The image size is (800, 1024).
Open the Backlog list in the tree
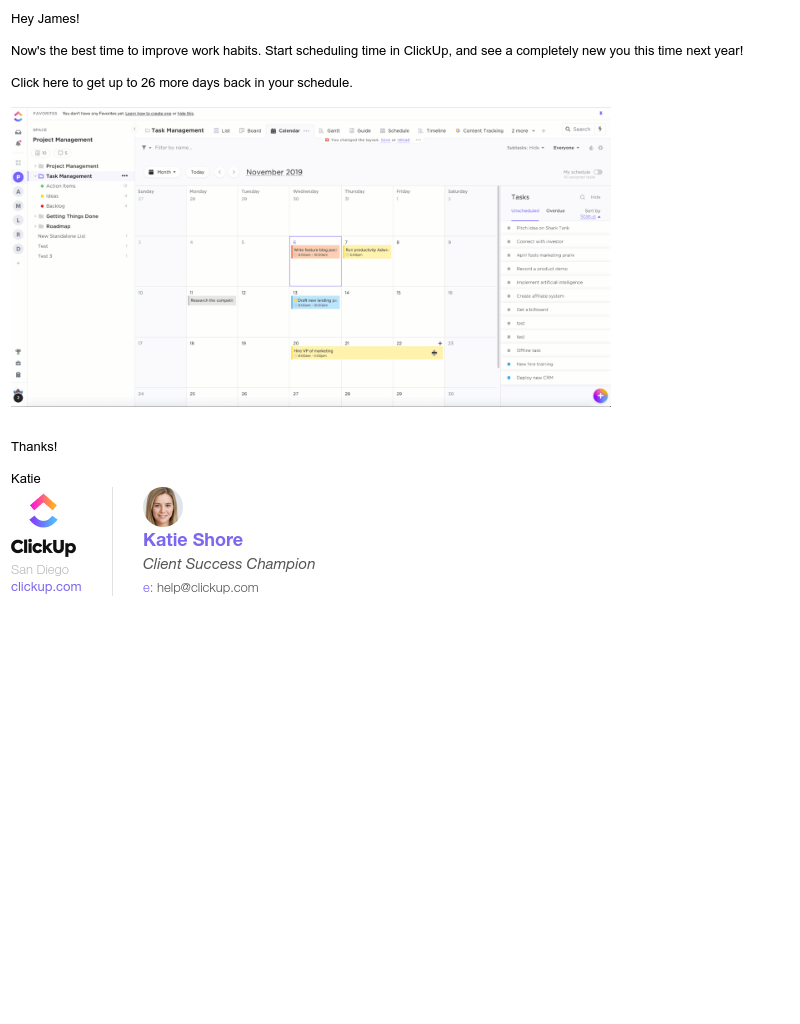[55, 206]
